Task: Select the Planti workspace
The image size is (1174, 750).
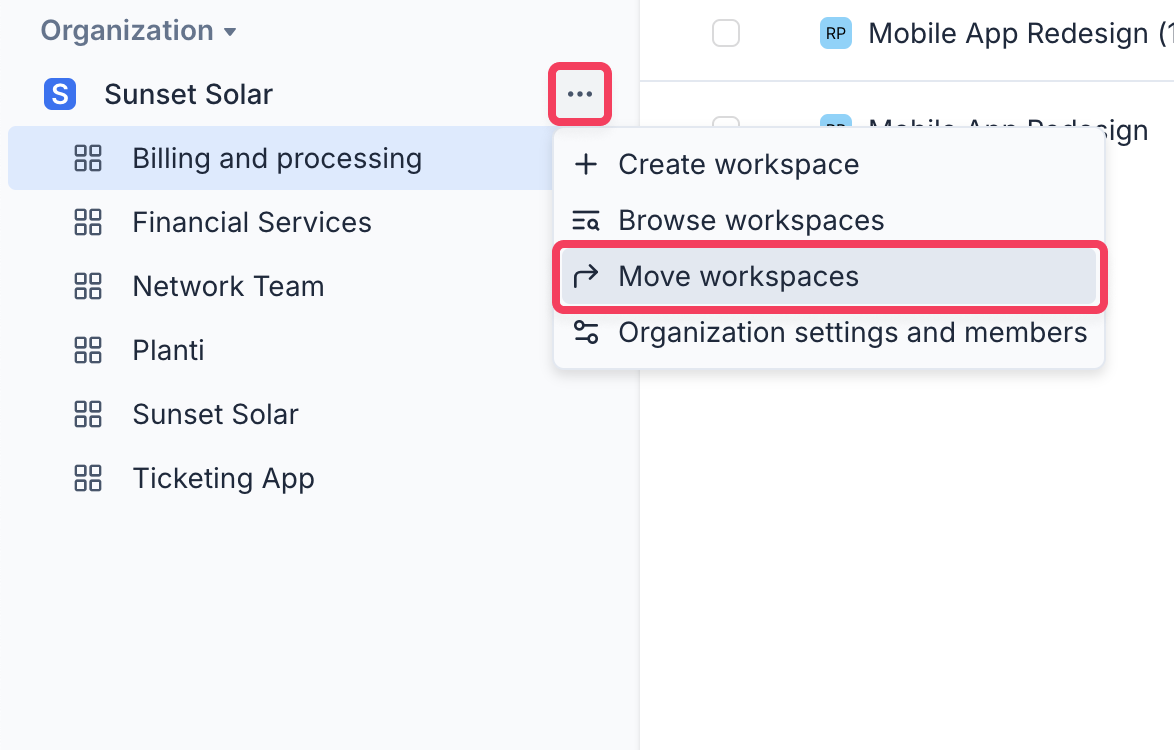Action: [168, 350]
